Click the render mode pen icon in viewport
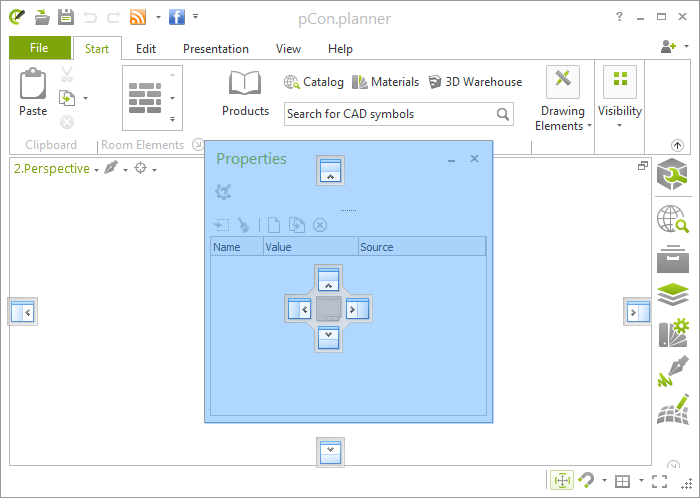700x498 pixels. (111, 167)
